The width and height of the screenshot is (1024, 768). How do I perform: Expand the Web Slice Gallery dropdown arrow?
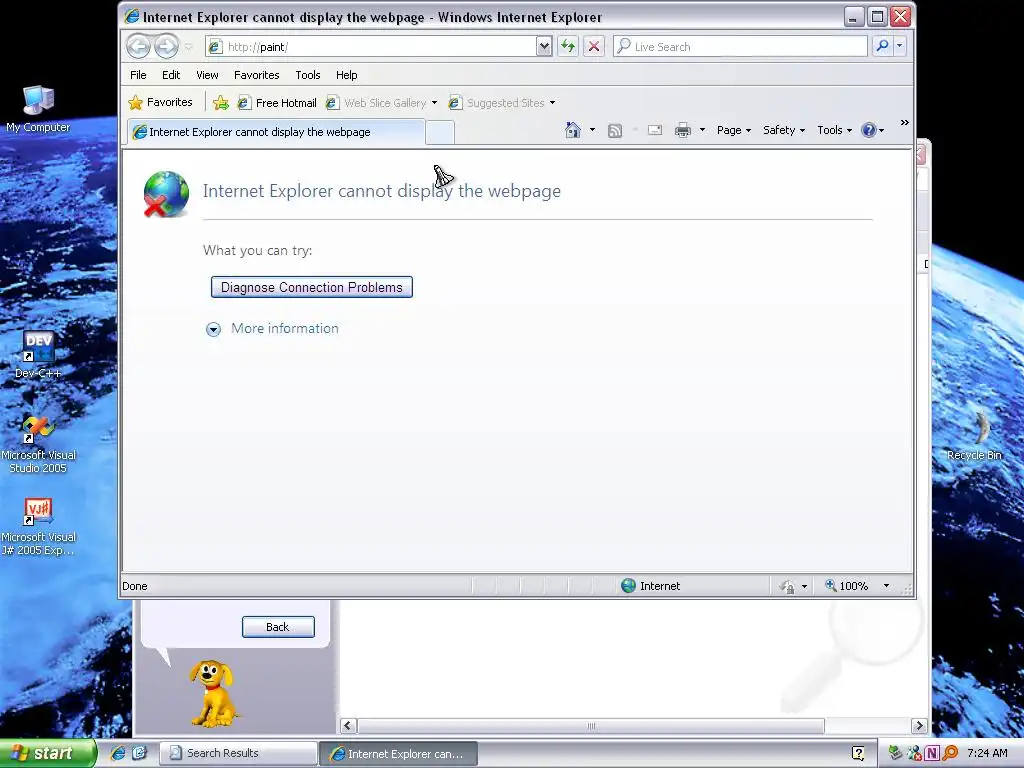pos(434,103)
